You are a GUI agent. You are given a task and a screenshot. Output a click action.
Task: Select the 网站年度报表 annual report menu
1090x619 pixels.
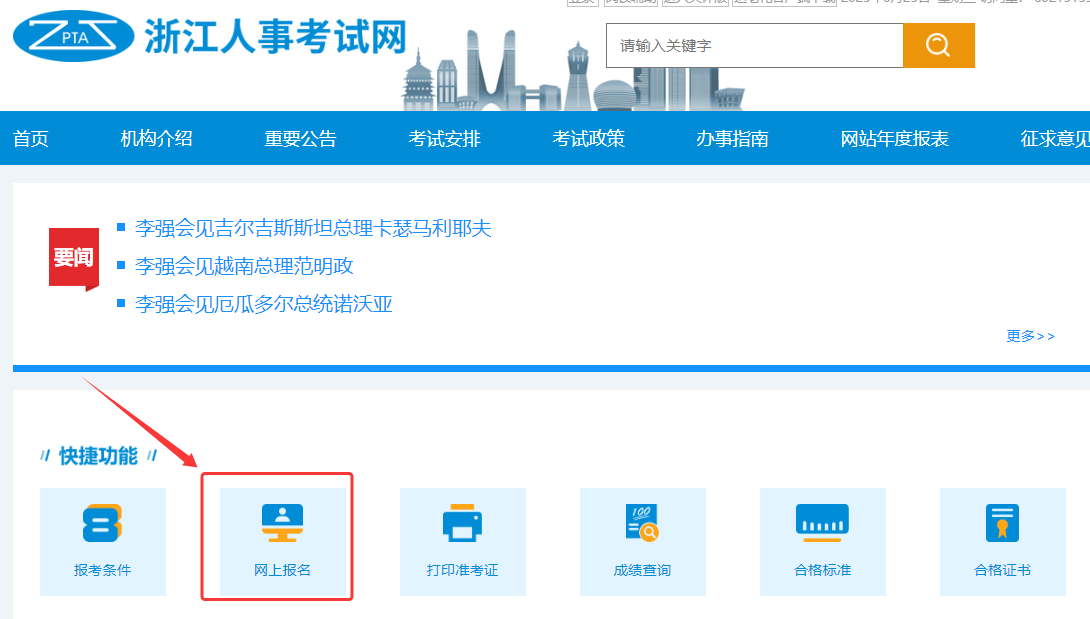pyautogui.click(x=893, y=138)
